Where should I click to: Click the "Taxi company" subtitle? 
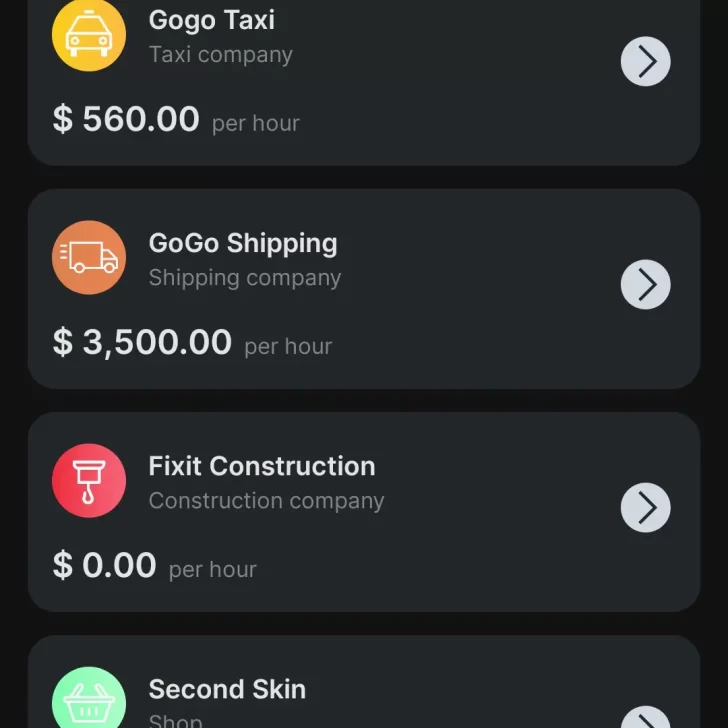coord(220,55)
